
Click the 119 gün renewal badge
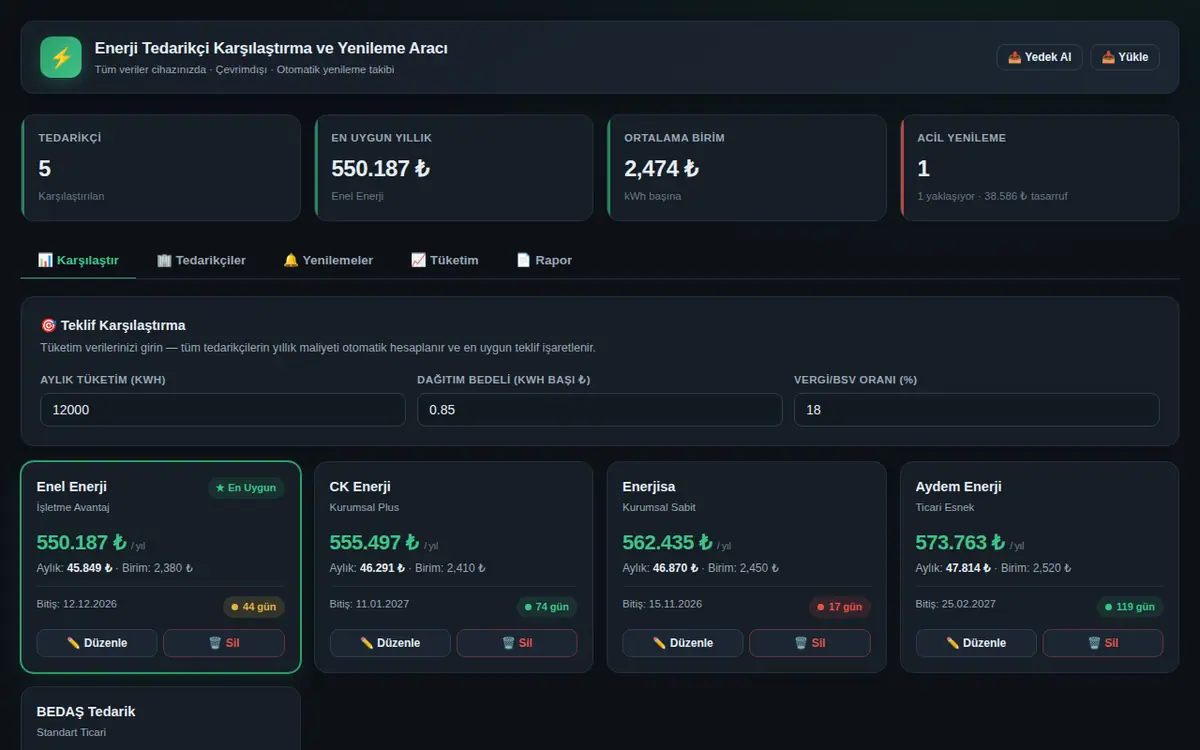(1130, 607)
